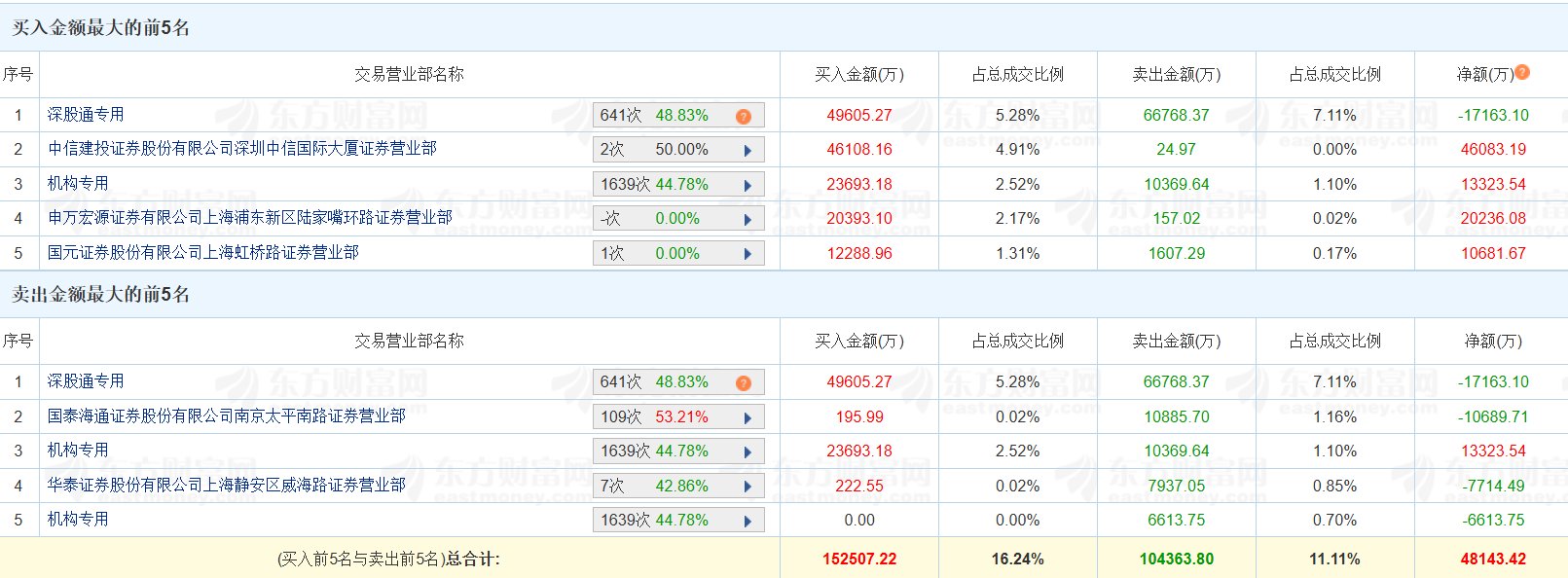Expand arrow for 华泰证券 上海静安区威海路 row
Image resolution: width=1568 pixels, height=578 pixels.
tap(748, 487)
